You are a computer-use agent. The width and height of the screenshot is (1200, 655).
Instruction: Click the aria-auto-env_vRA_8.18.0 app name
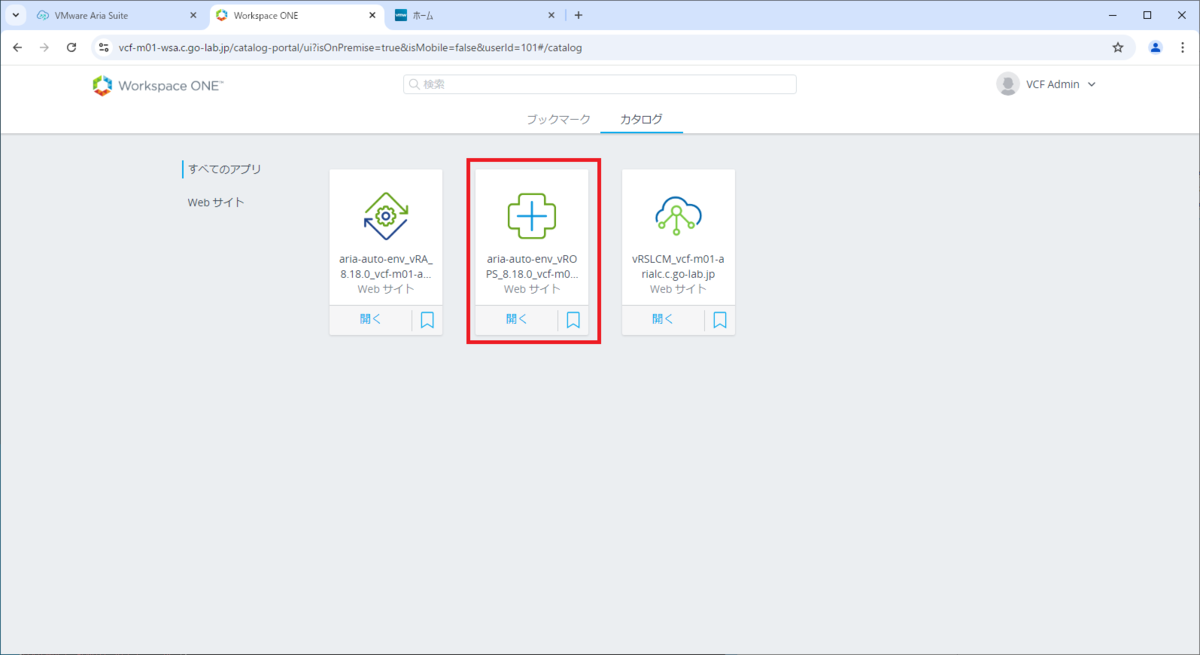point(385,265)
